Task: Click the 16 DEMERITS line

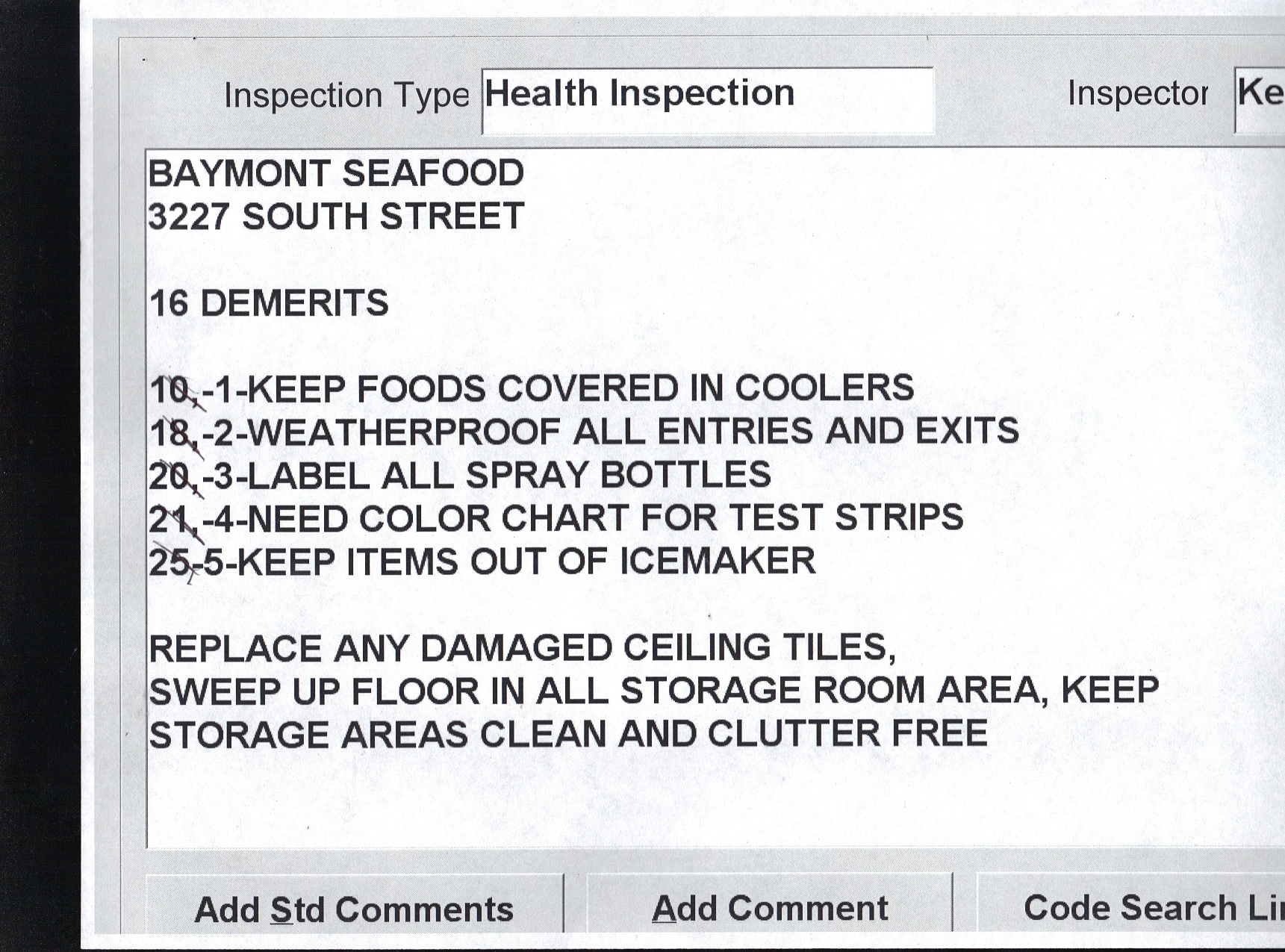Action: coord(269,304)
